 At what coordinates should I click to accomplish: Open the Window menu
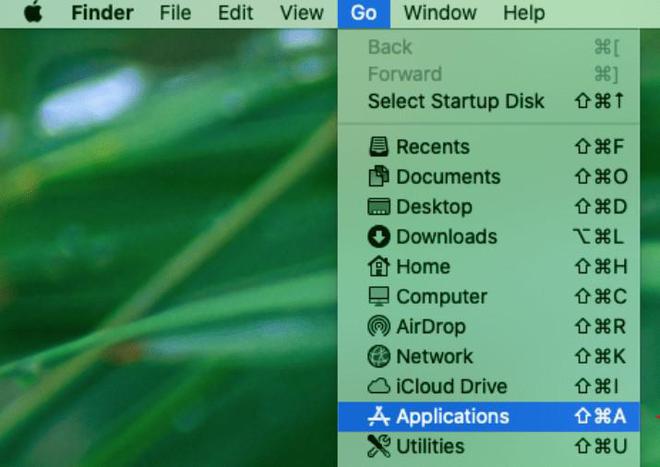click(440, 13)
